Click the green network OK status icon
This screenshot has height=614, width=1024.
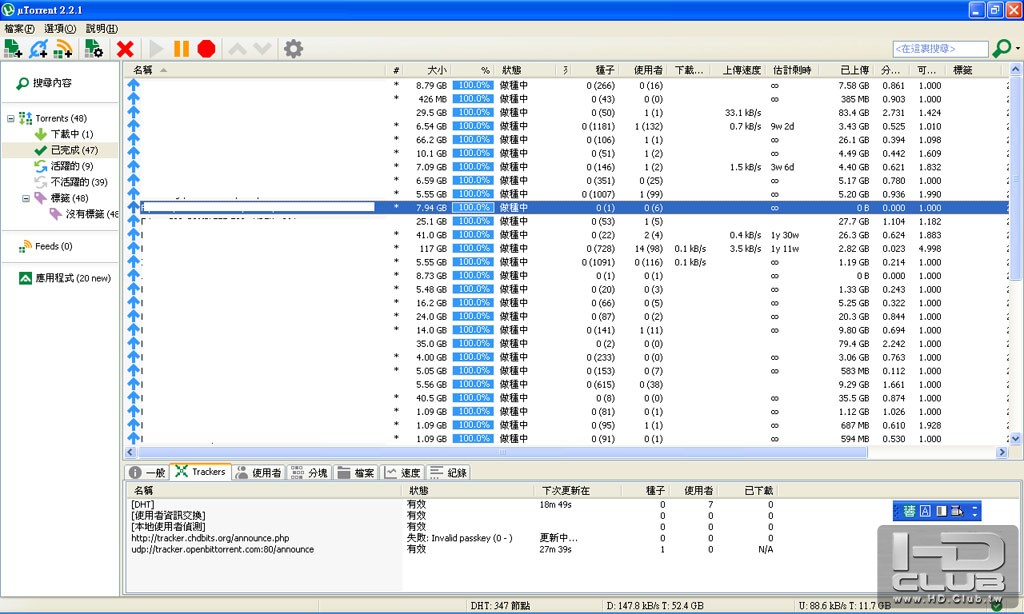click(996, 606)
